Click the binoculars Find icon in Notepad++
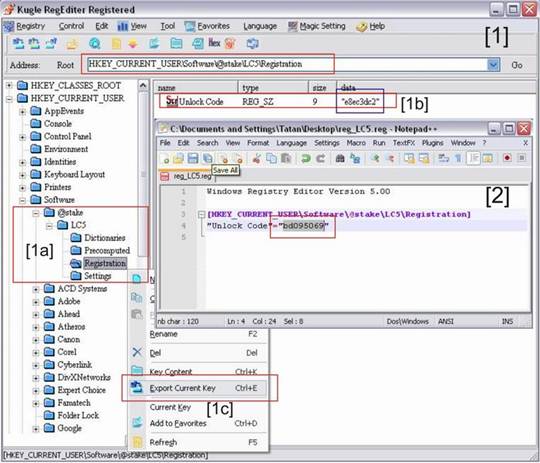540x463 pixels. tap(340, 158)
